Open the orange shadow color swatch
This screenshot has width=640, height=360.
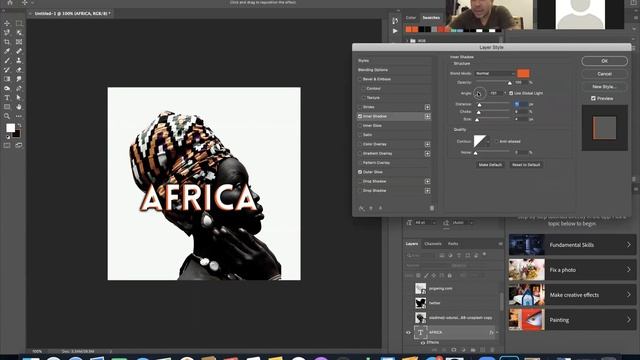[523, 73]
